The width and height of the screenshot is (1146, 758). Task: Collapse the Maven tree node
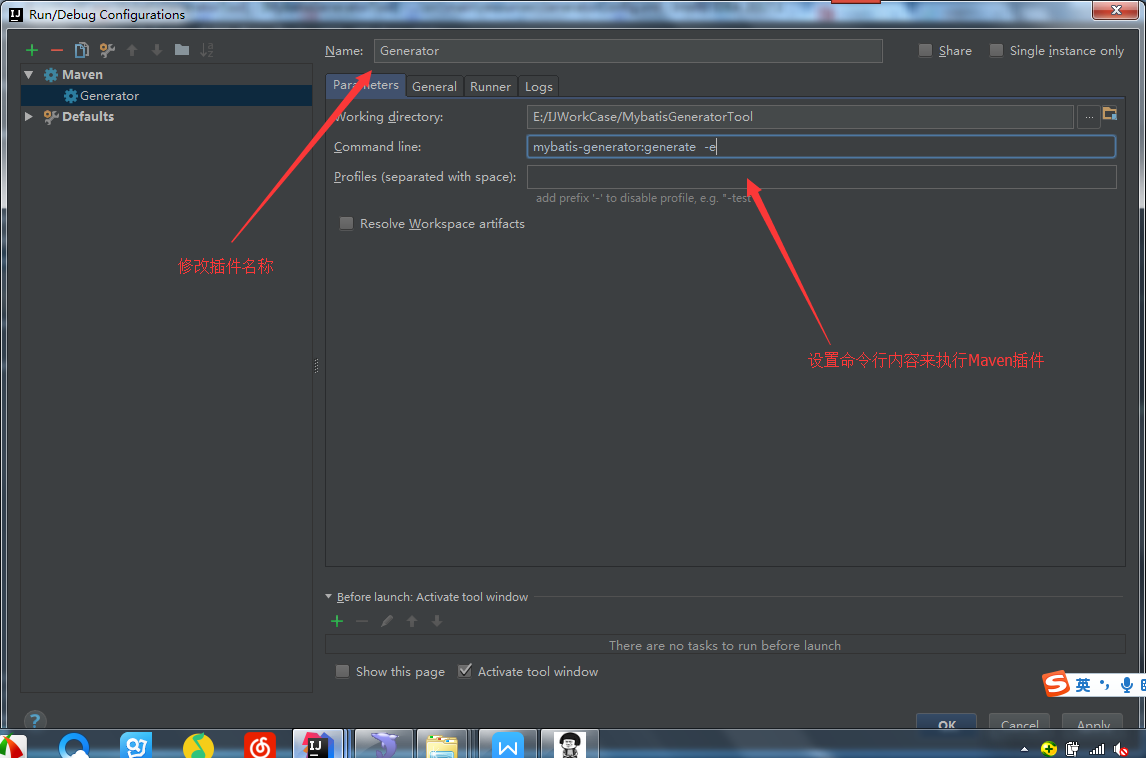29,75
